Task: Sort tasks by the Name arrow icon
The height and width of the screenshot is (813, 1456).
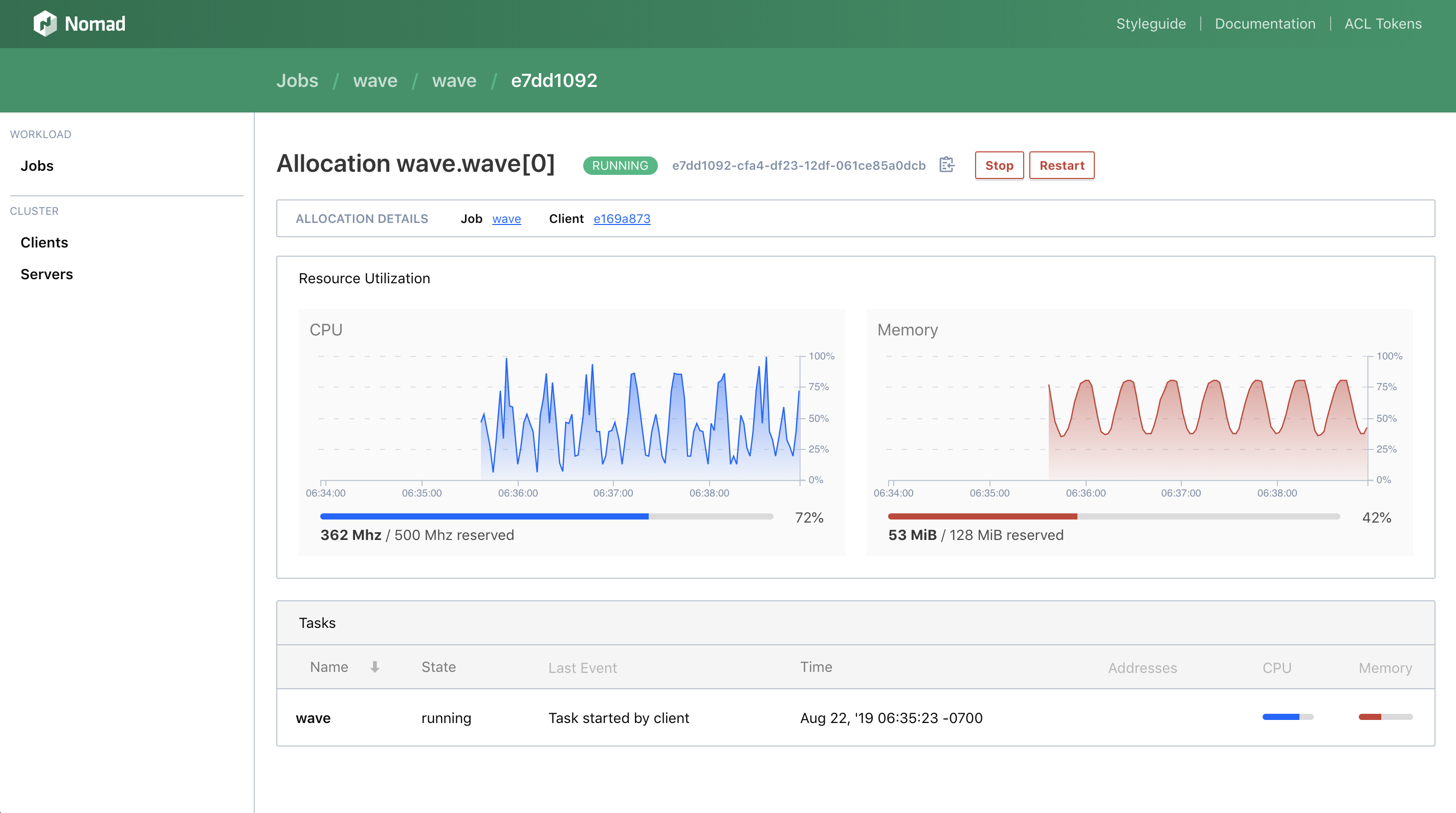Action: (374, 667)
